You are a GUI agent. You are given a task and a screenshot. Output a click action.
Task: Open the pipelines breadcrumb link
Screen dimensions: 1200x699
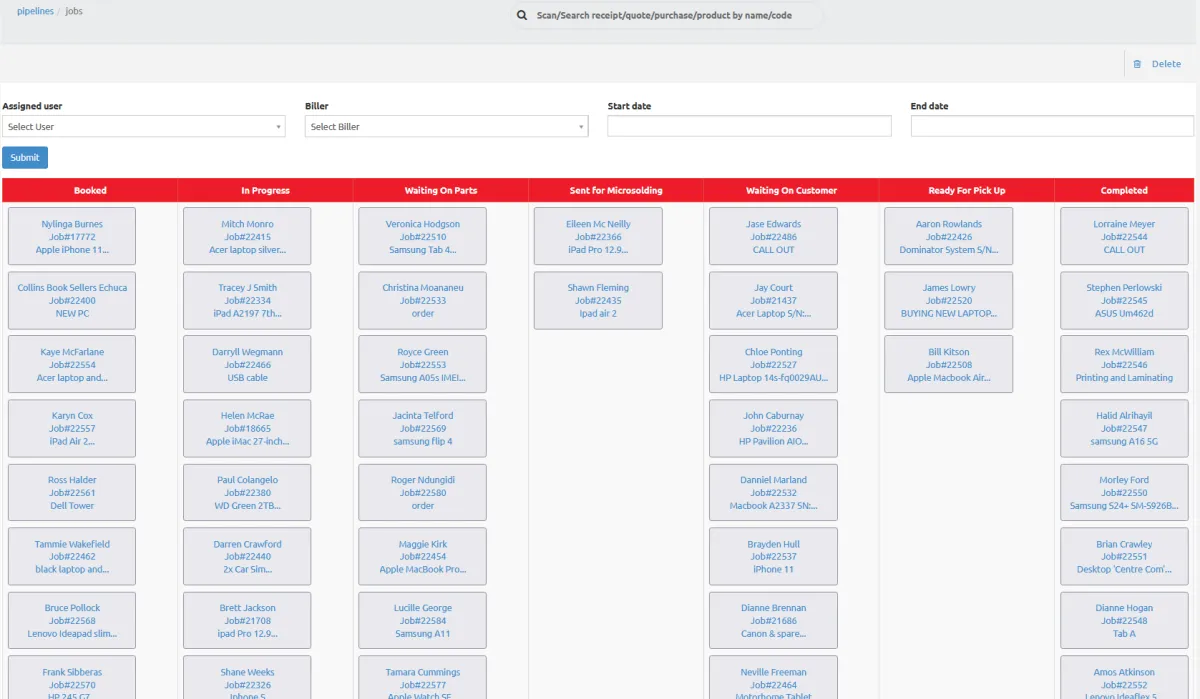click(x=35, y=11)
